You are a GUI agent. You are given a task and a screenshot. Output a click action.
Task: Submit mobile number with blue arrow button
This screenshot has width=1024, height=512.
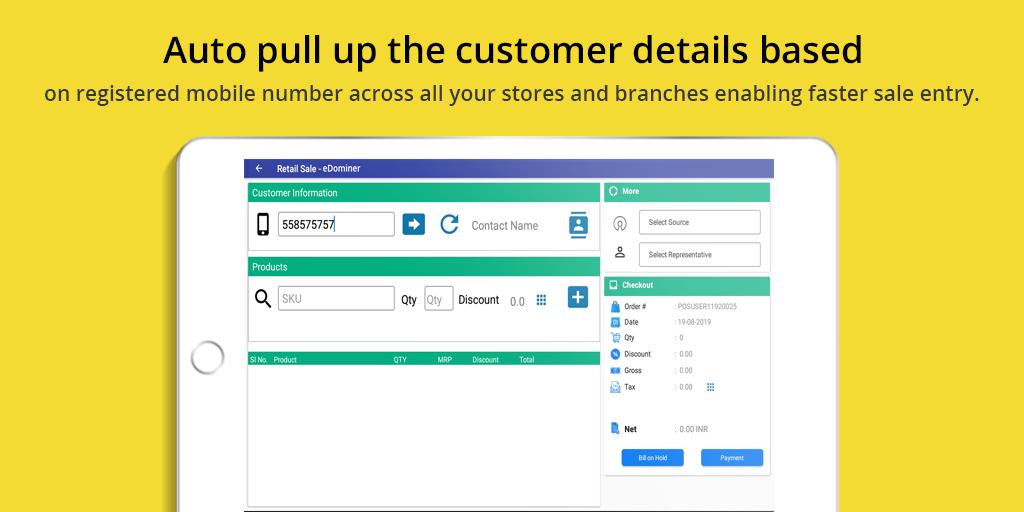tap(413, 224)
